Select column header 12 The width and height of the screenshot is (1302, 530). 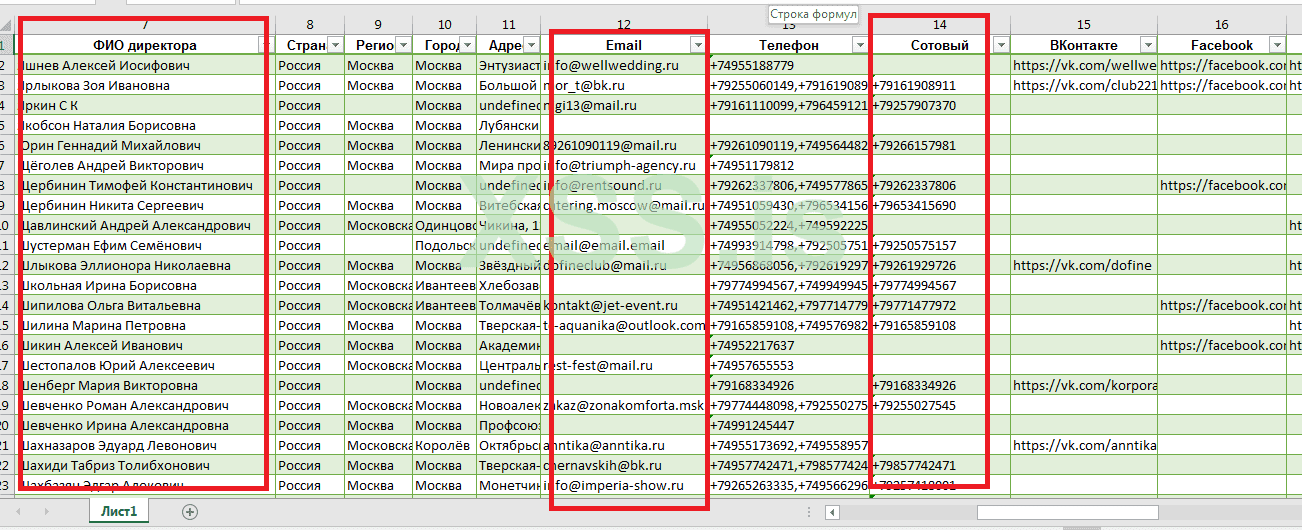(624, 24)
